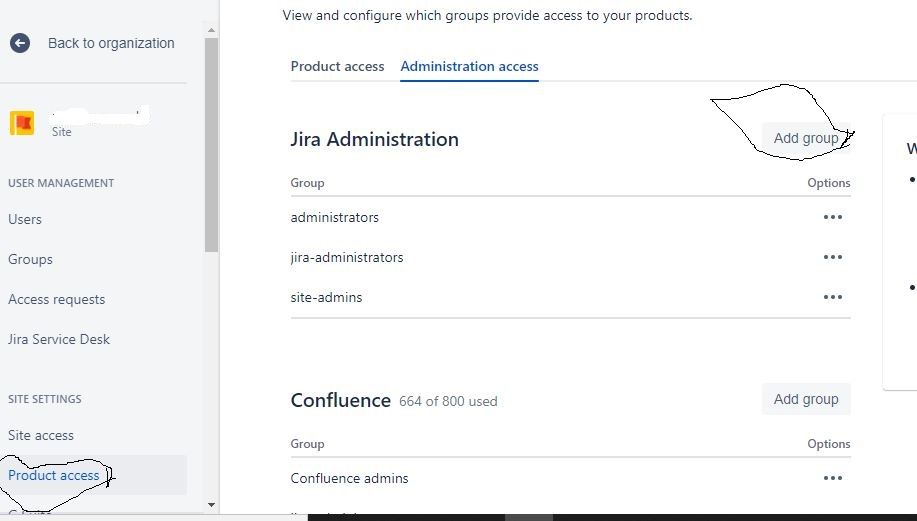Open Users in sidebar
The image size is (917, 521).
pos(25,220)
